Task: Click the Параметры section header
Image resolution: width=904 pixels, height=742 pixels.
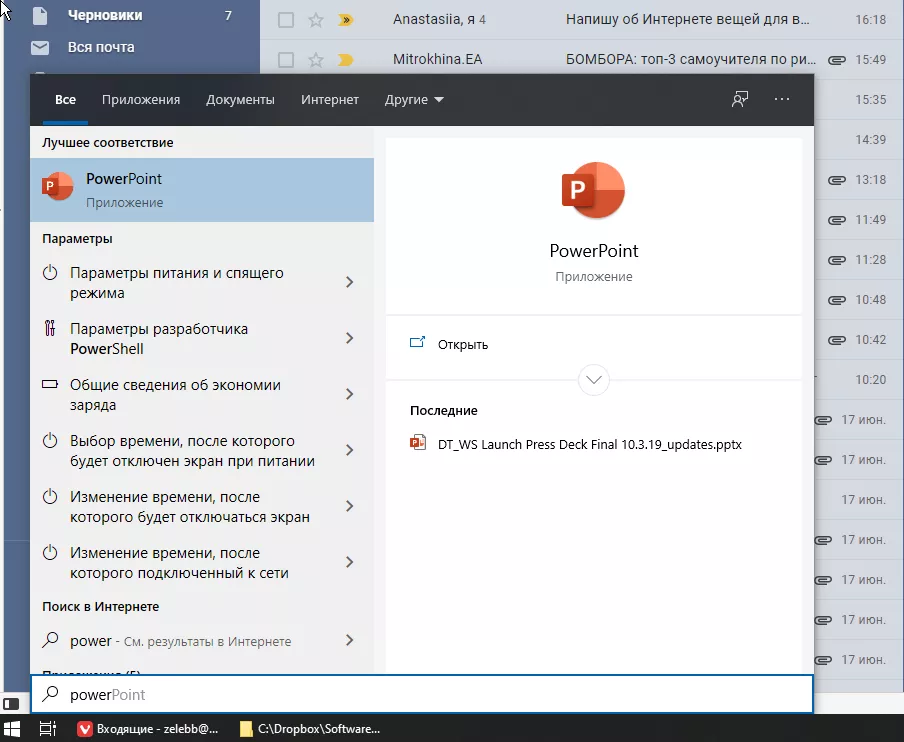Action: pyautogui.click(x=77, y=239)
